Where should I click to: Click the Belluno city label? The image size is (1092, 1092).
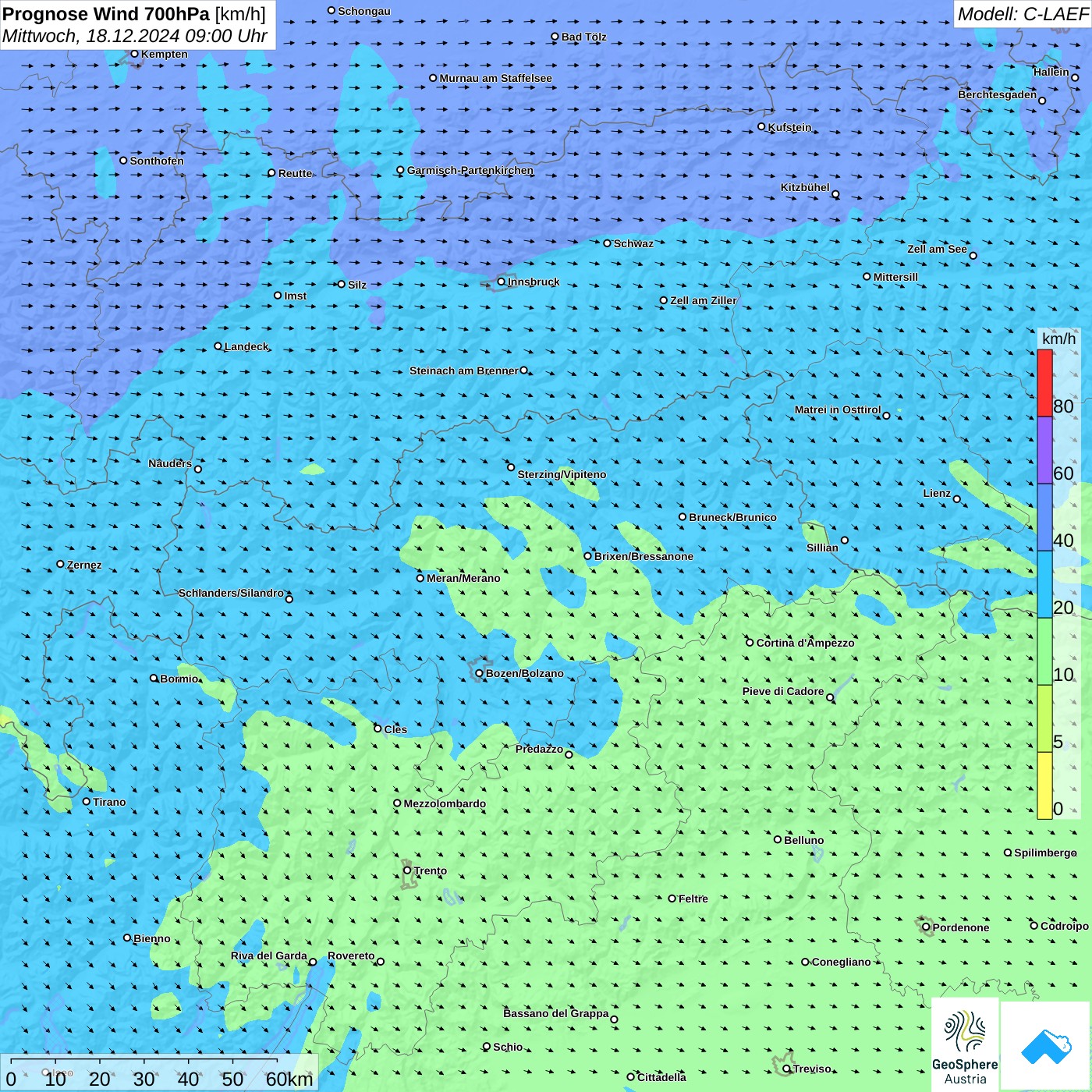pos(803,840)
